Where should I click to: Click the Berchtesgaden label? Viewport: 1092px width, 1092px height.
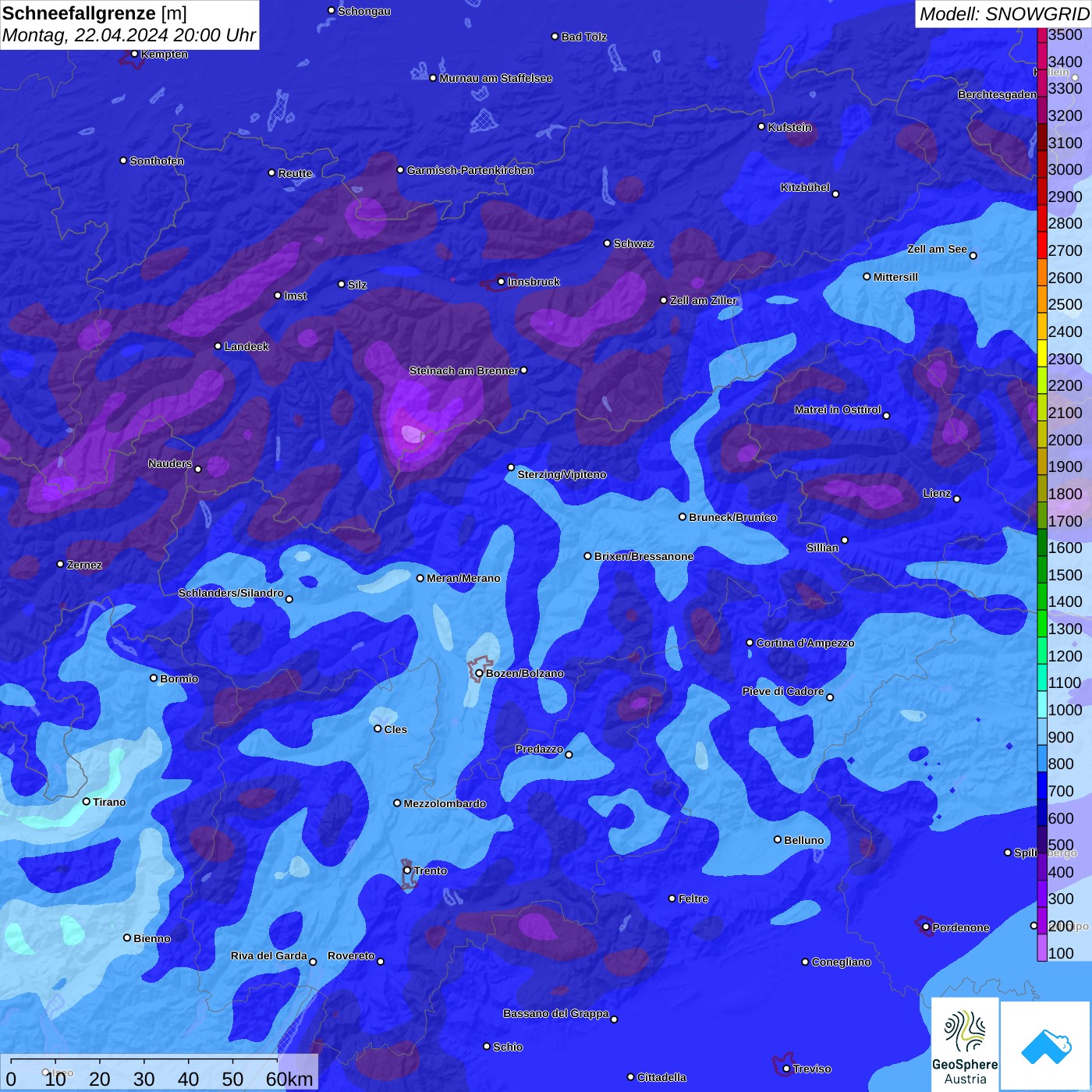point(997,94)
